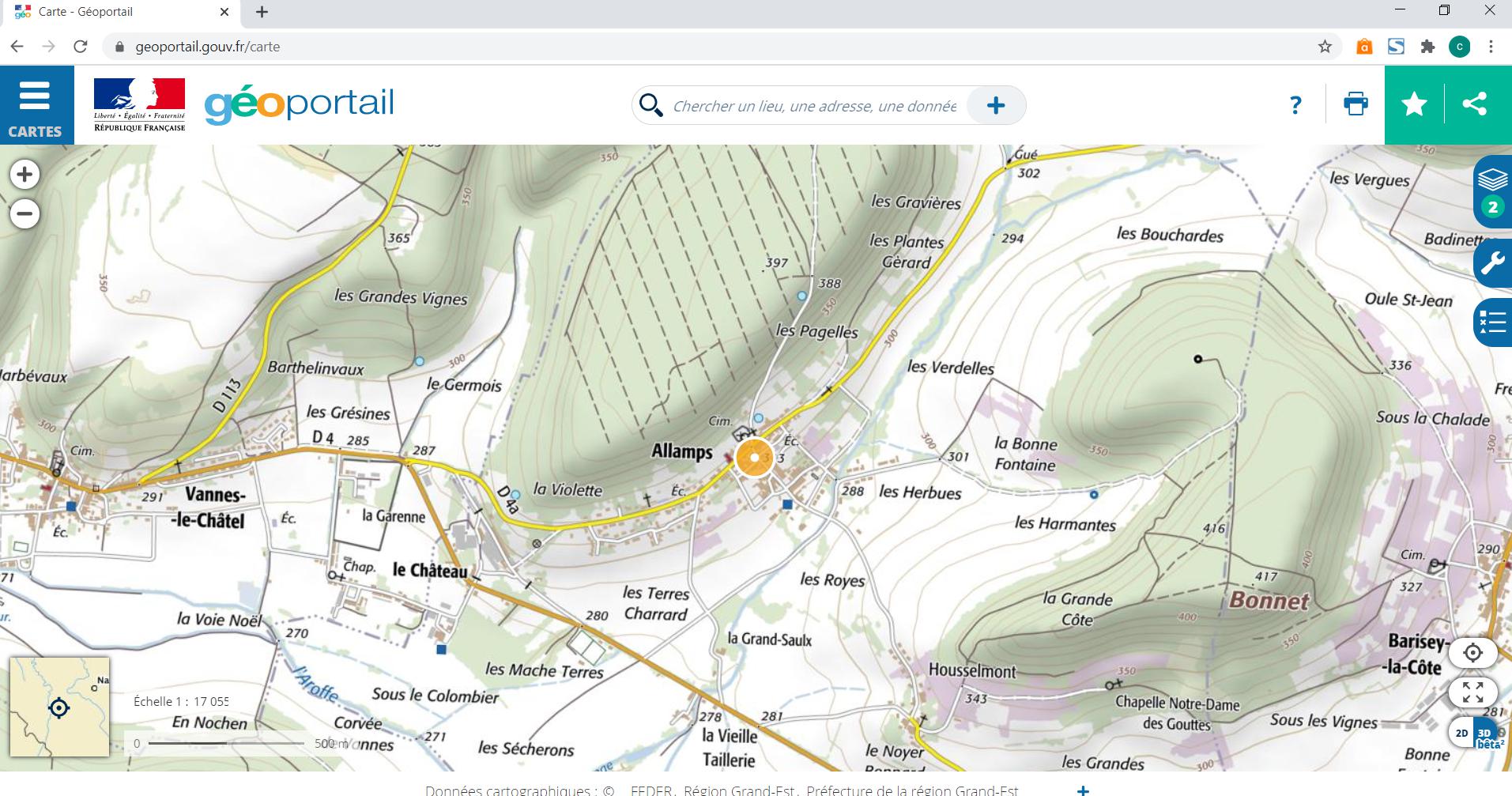
Task: Open the map tools wrench
Action: [x=1492, y=262]
